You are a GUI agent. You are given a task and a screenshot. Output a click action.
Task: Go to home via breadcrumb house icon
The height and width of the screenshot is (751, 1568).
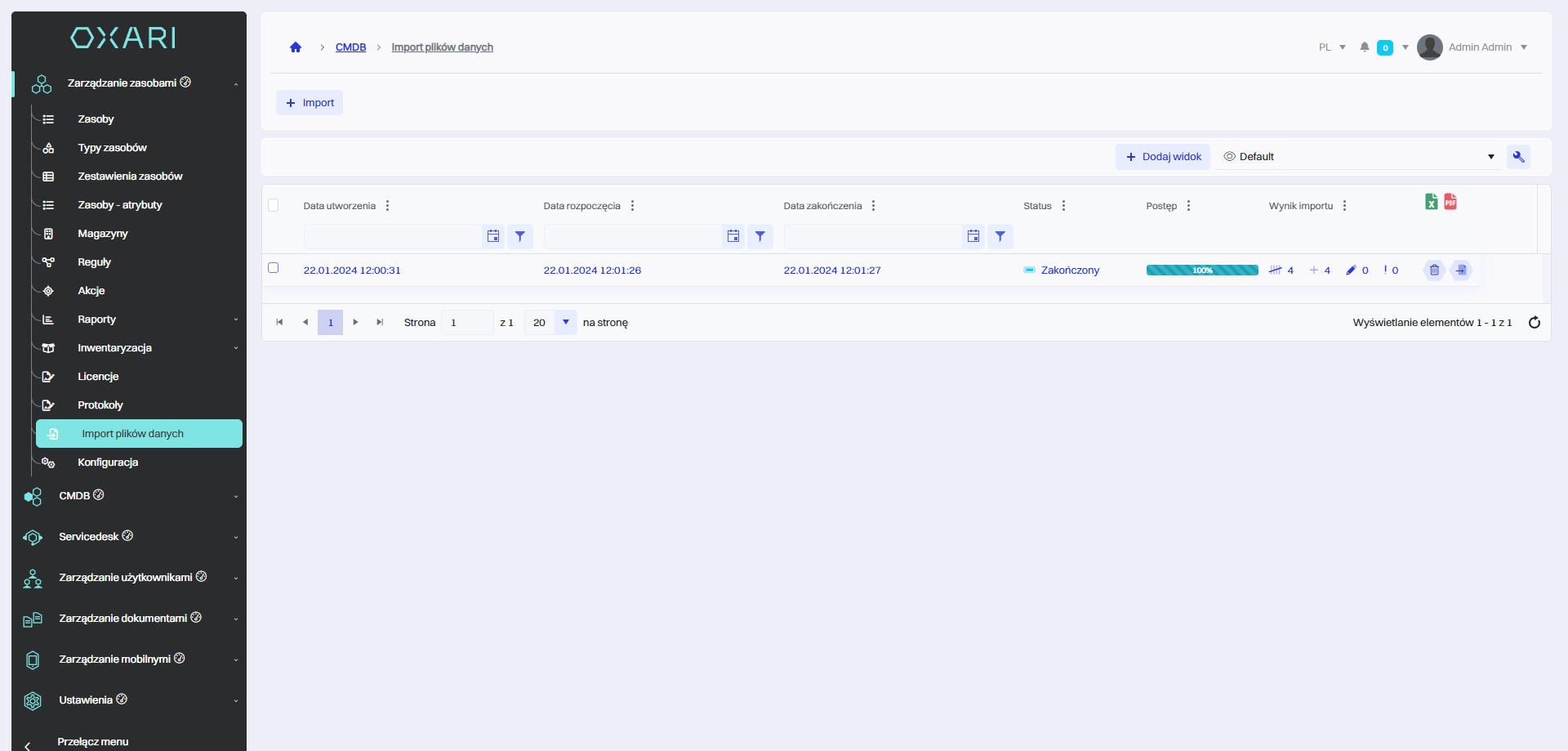pyautogui.click(x=296, y=47)
